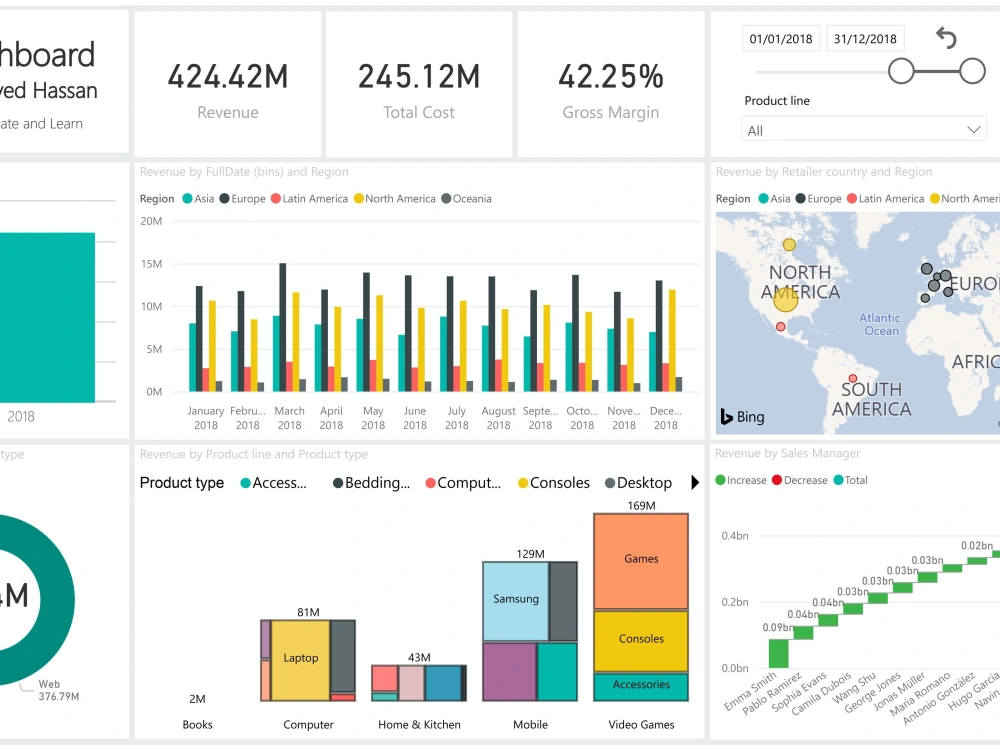The image size is (1000, 750).
Task: Click the reset filters arrow icon
Action: tap(945, 37)
